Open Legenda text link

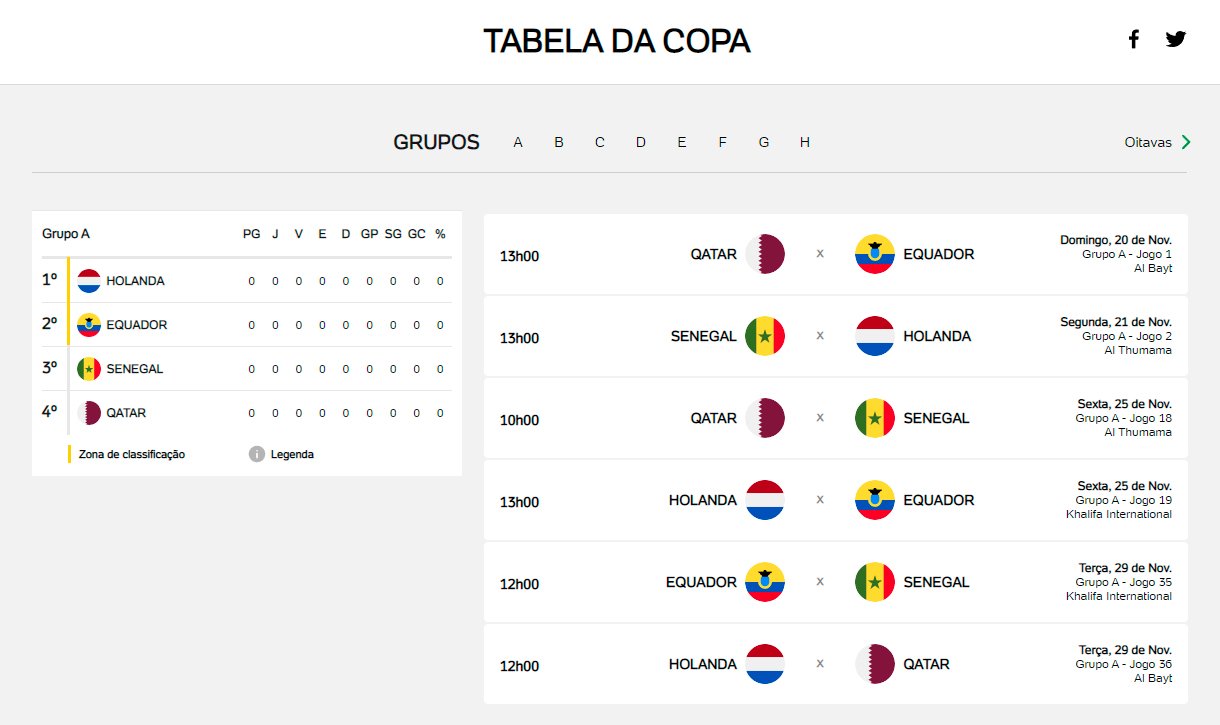292,454
